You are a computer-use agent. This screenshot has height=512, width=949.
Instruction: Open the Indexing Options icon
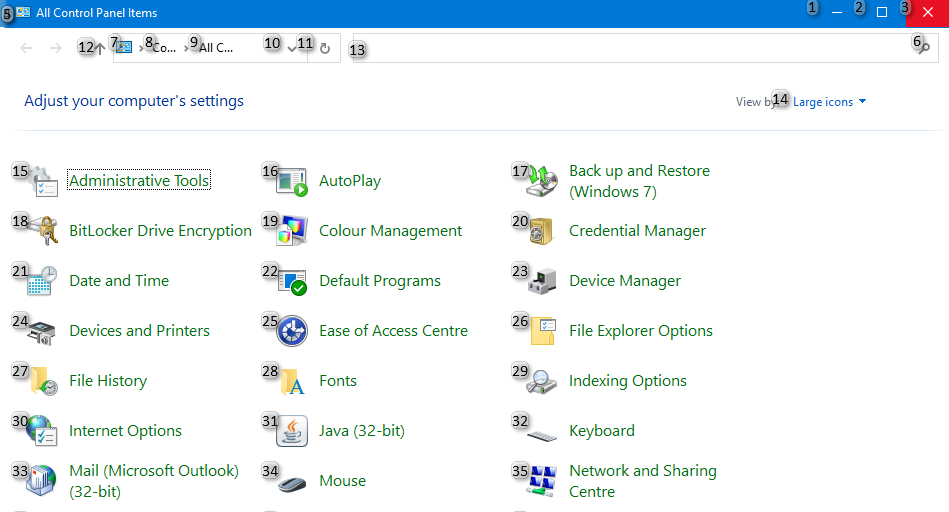pos(541,381)
